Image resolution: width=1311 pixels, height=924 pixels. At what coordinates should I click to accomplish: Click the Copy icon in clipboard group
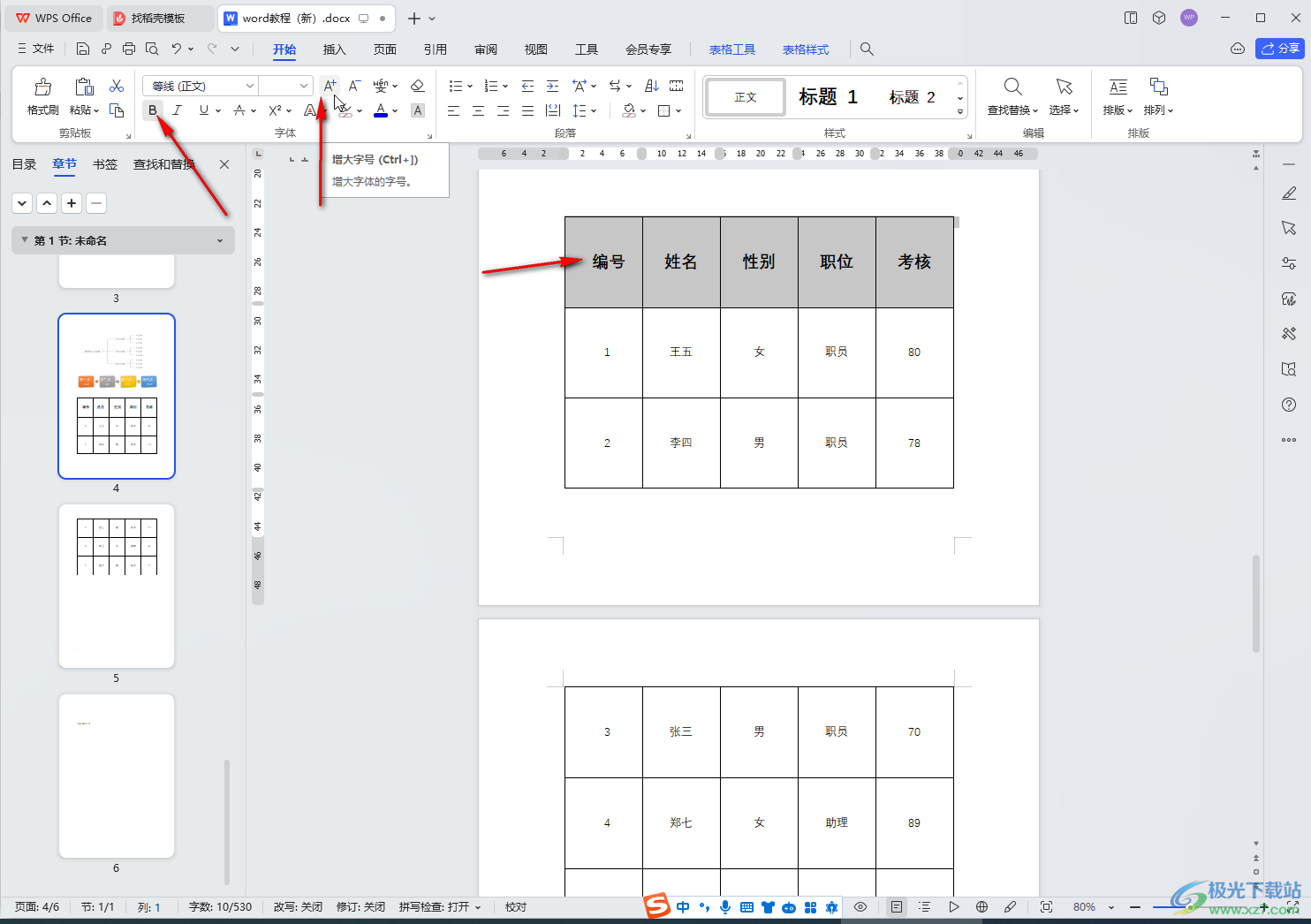pos(117,110)
